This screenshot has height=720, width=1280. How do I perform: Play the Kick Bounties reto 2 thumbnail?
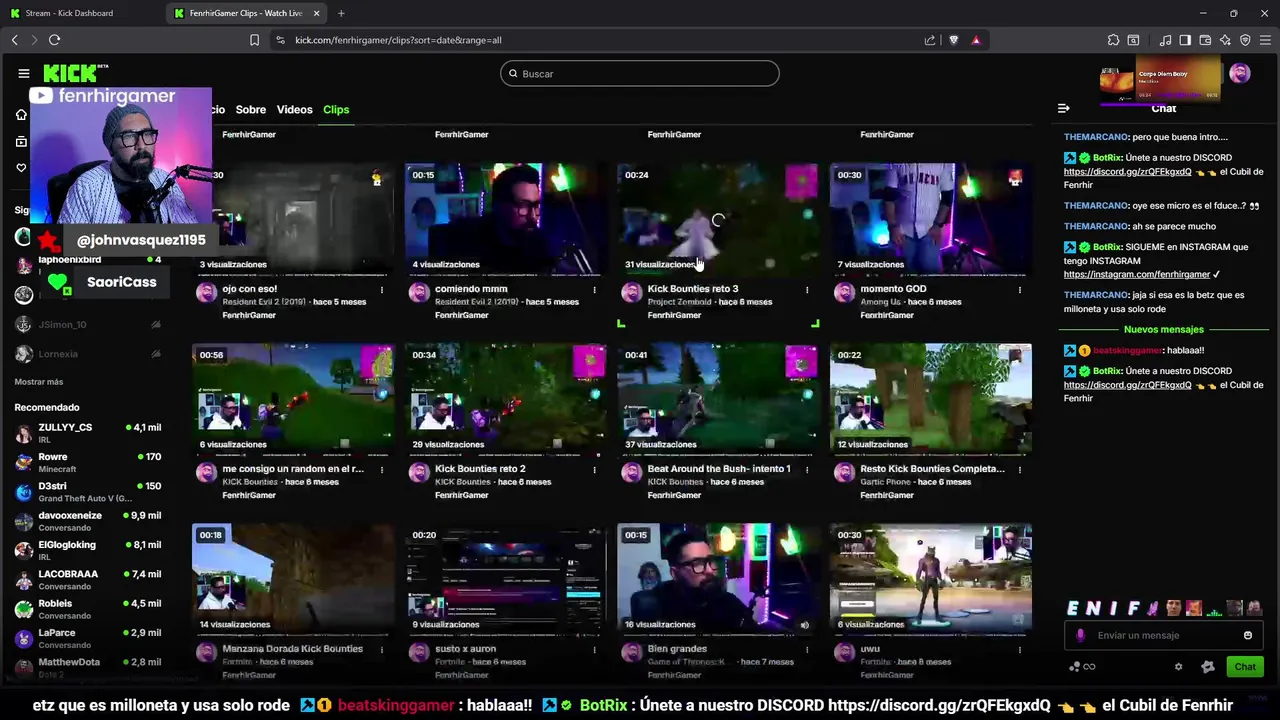505,399
